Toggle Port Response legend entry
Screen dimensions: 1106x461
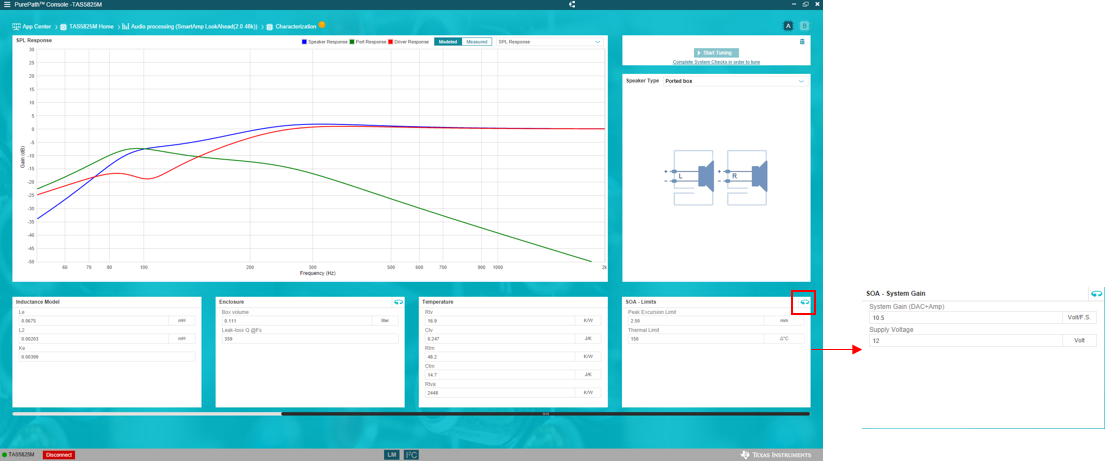[x=367, y=42]
